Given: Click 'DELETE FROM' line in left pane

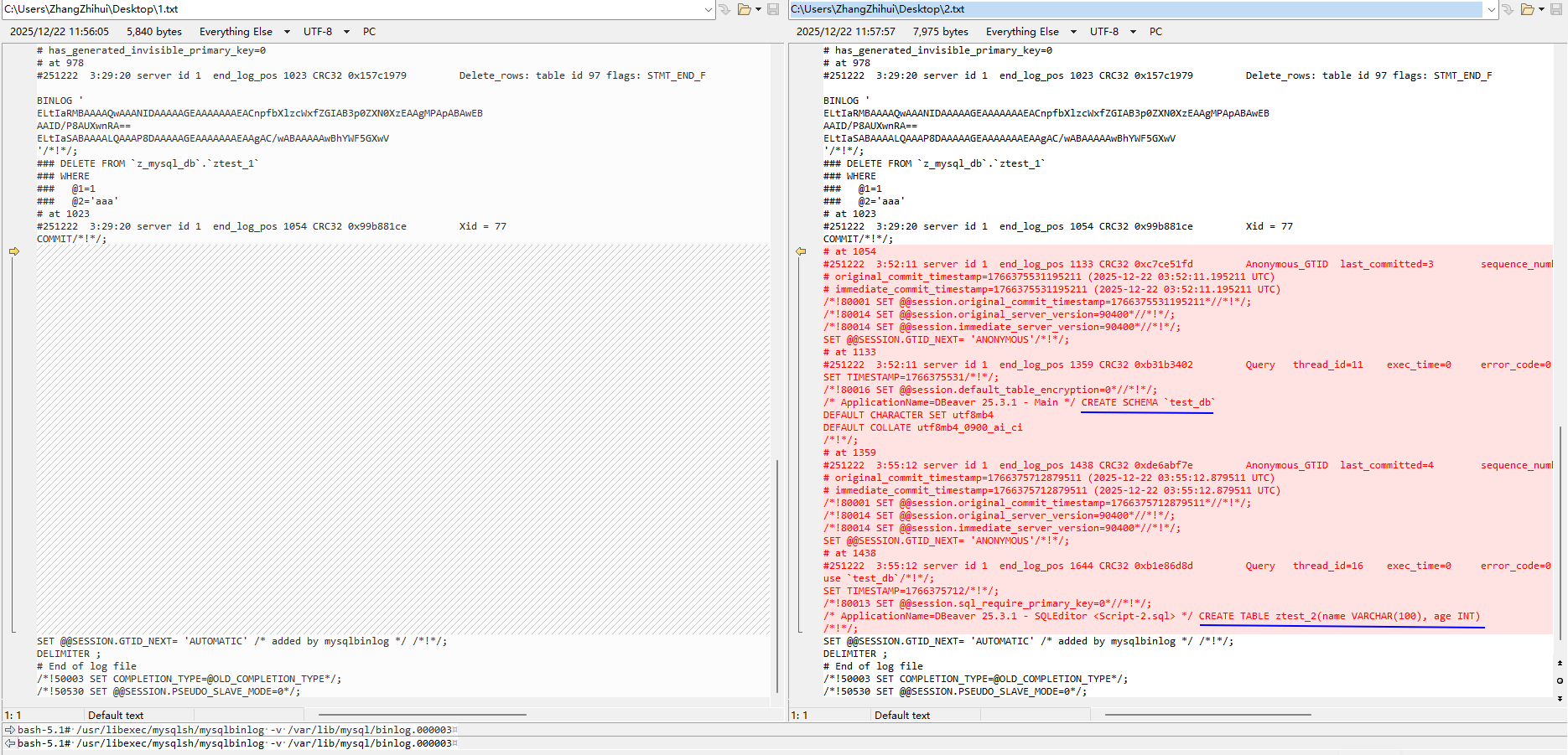Looking at the screenshot, I should click(x=148, y=163).
